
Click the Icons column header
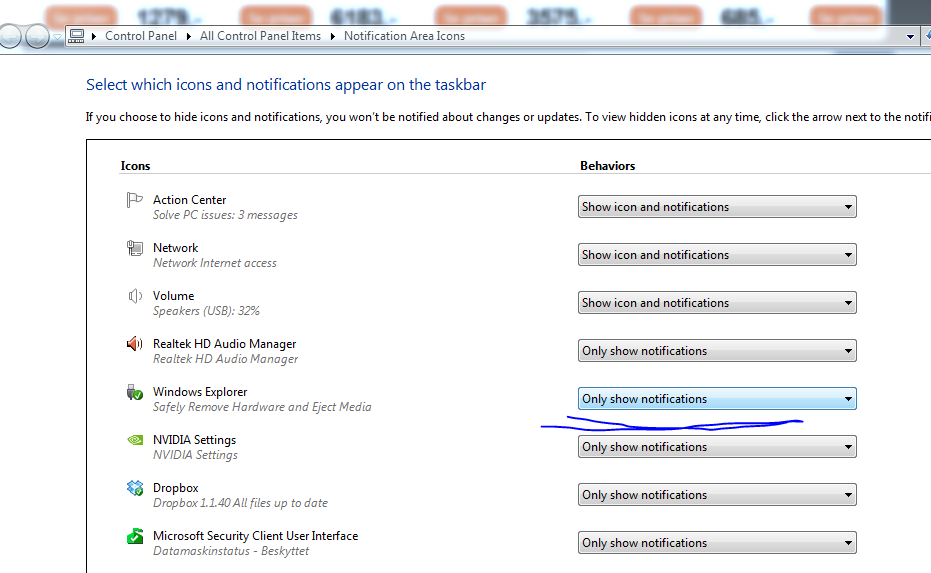tap(135, 166)
